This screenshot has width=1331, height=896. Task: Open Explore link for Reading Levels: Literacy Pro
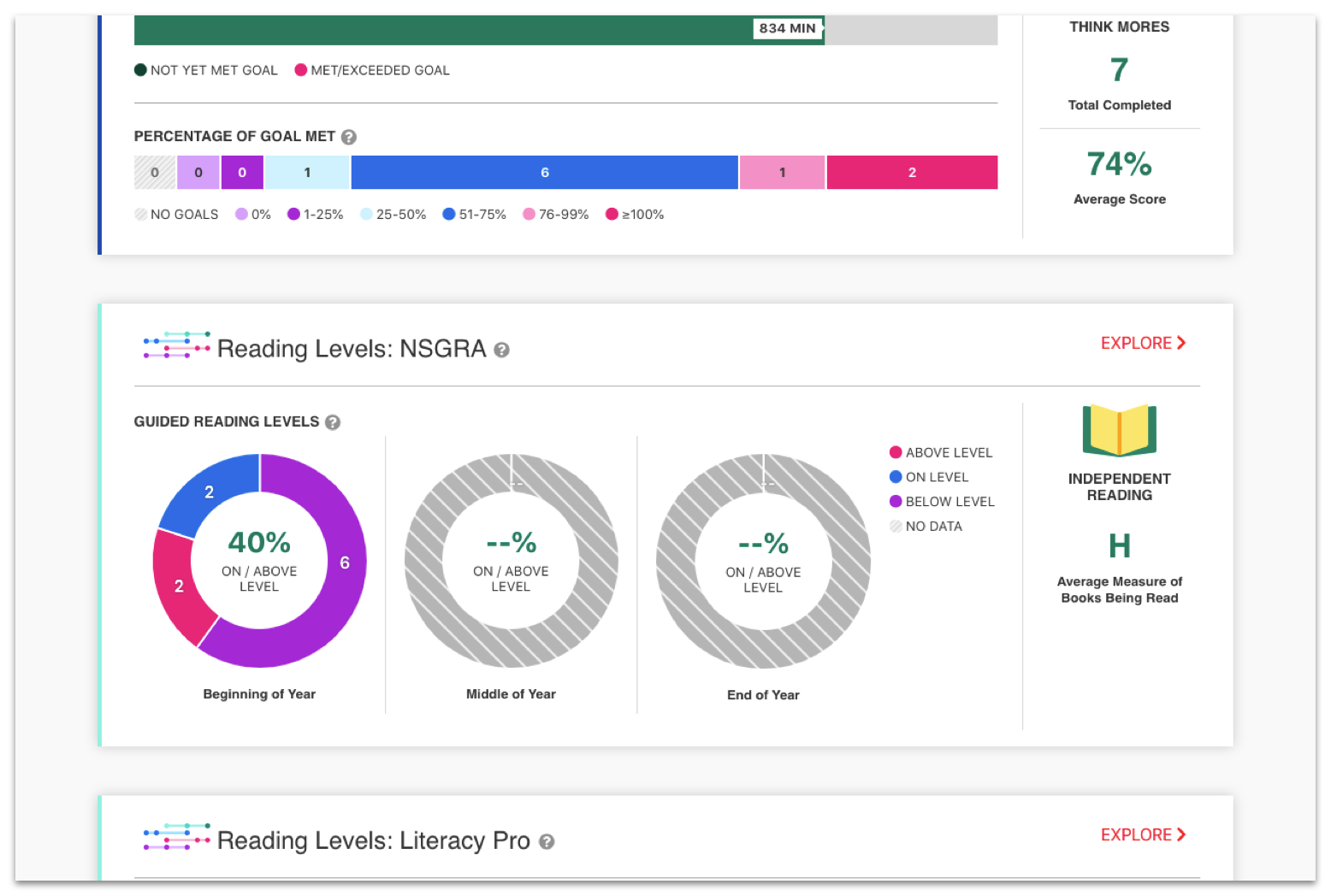1142,834
